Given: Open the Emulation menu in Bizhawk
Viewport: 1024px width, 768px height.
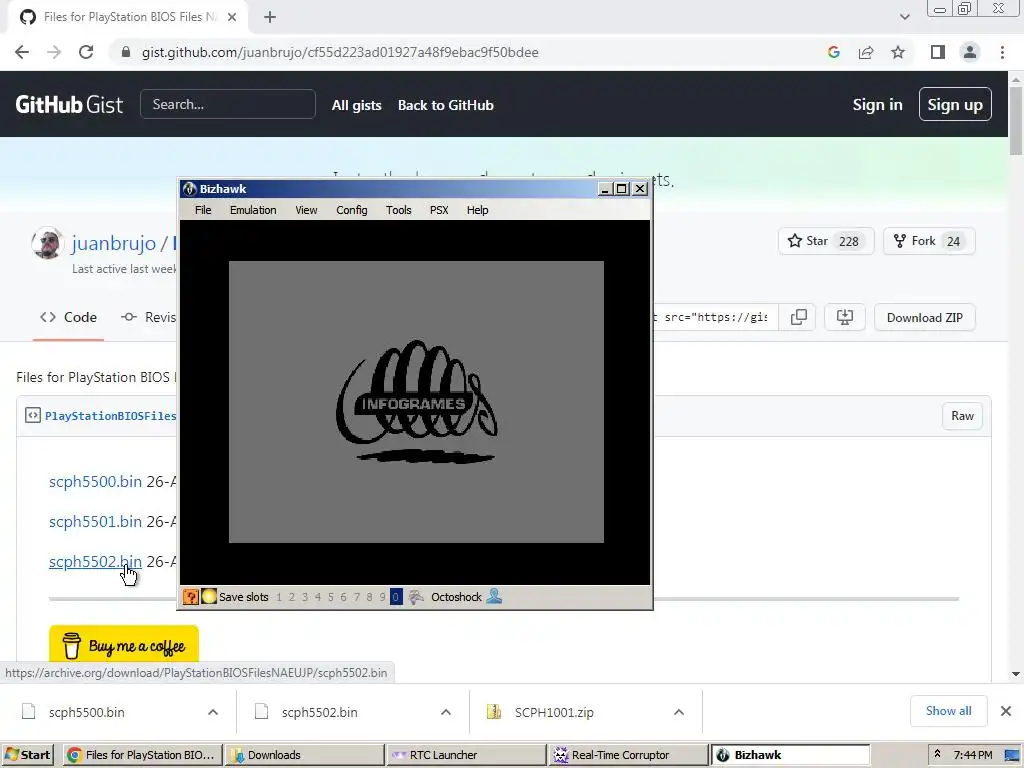Looking at the screenshot, I should [253, 210].
